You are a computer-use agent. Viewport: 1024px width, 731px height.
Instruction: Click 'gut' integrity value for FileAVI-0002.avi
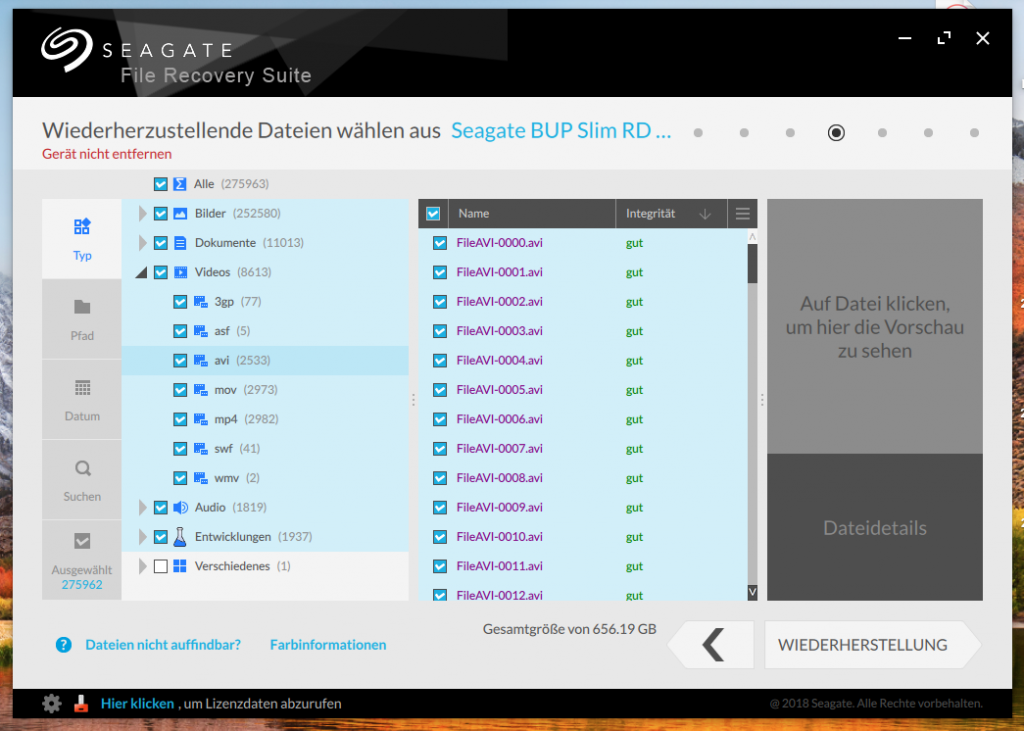click(x=634, y=302)
